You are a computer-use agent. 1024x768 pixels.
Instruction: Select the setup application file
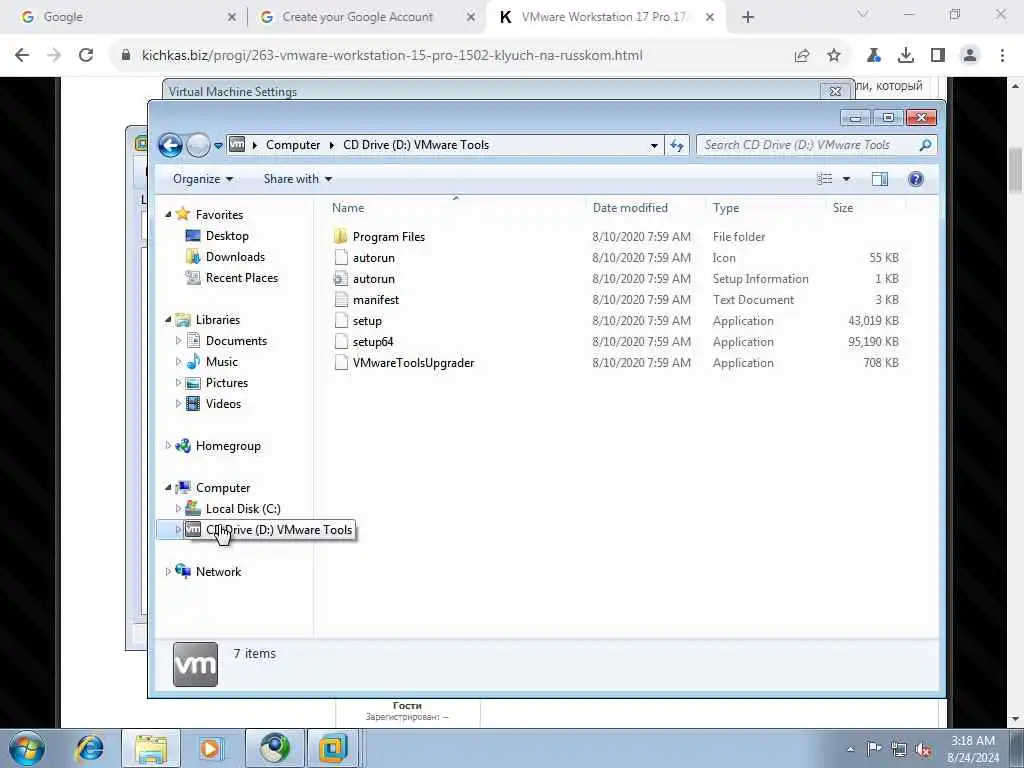click(367, 321)
